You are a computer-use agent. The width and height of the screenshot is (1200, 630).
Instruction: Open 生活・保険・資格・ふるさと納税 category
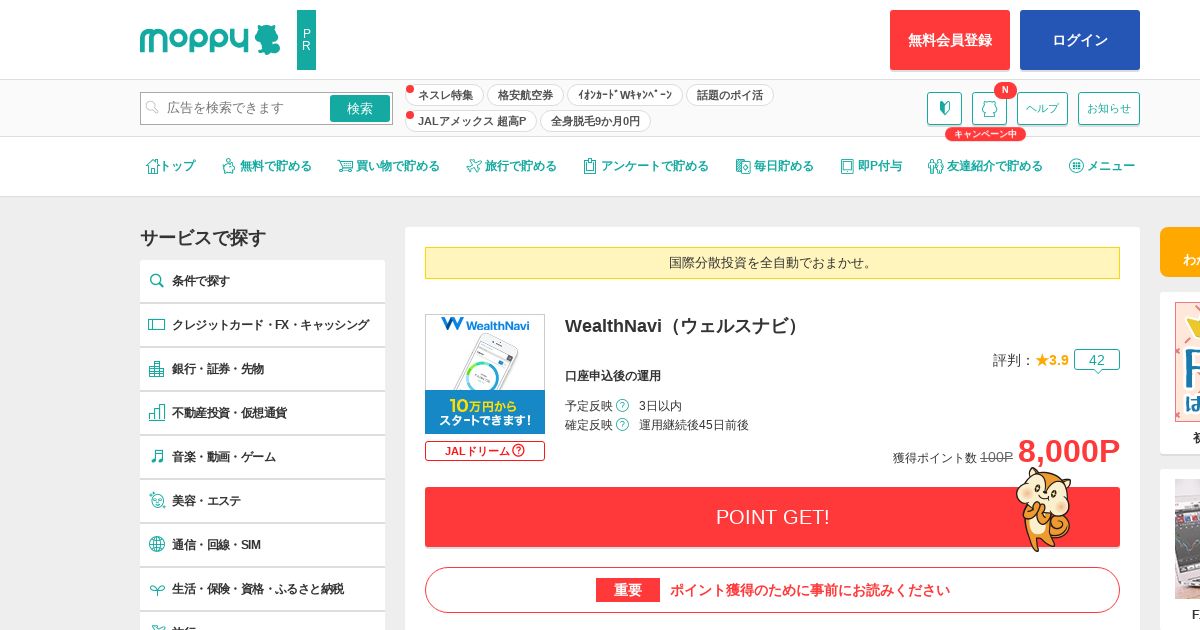point(262,589)
